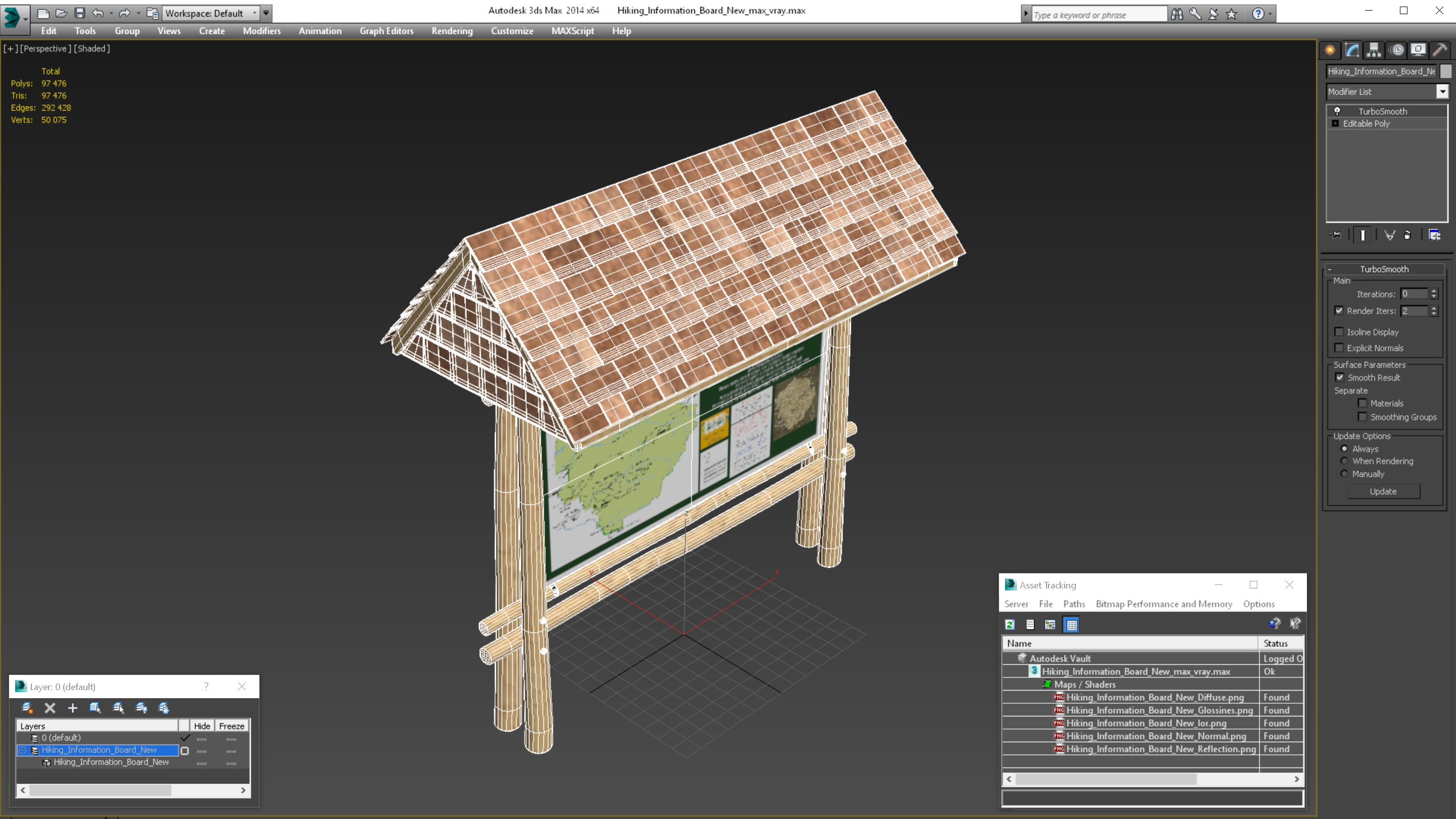Click the search binoculars icon in title bar
Image resolution: width=1456 pixels, height=819 pixels.
pyautogui.click(x=1177, y=14)
